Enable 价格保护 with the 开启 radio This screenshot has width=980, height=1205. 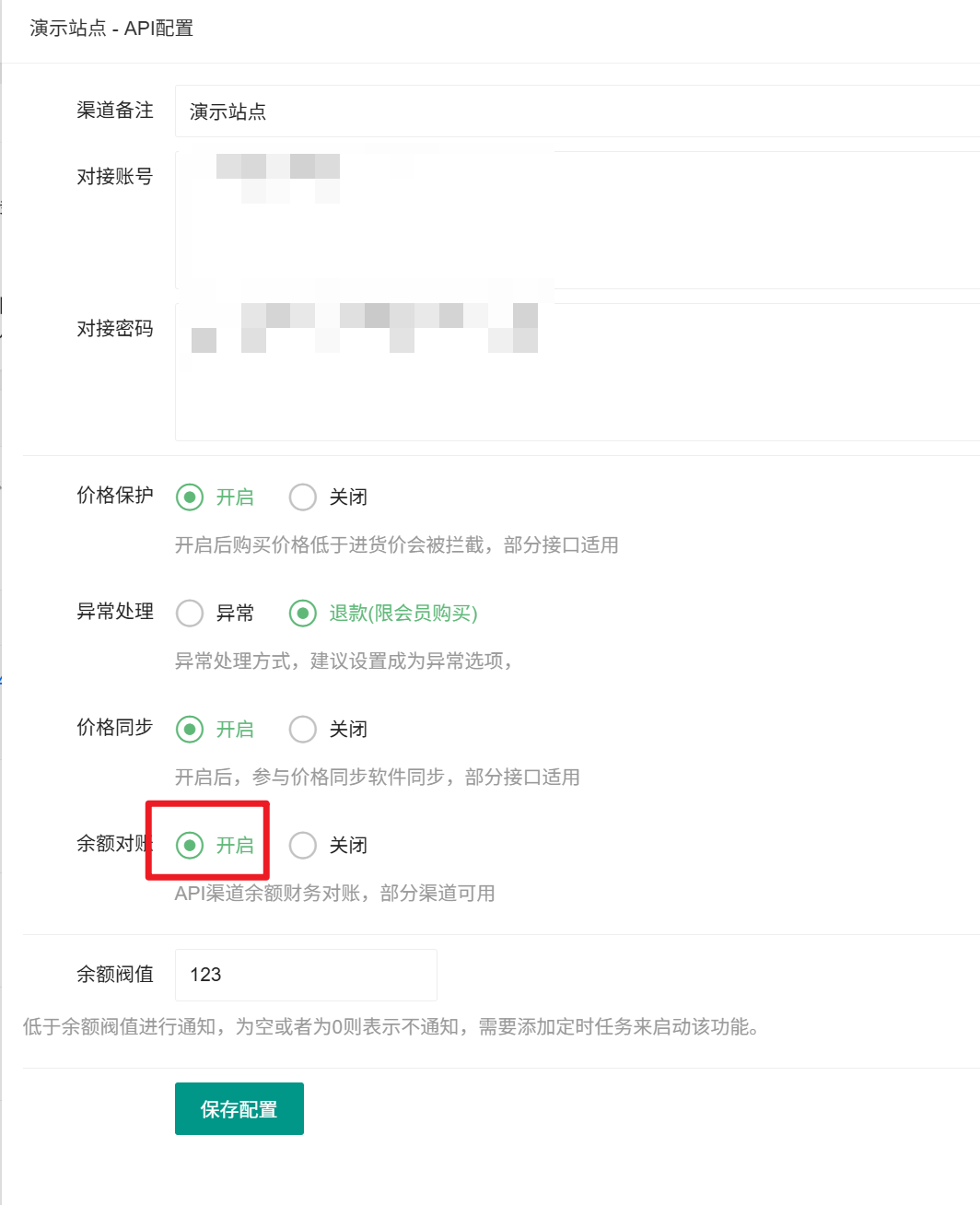[190, 497]
